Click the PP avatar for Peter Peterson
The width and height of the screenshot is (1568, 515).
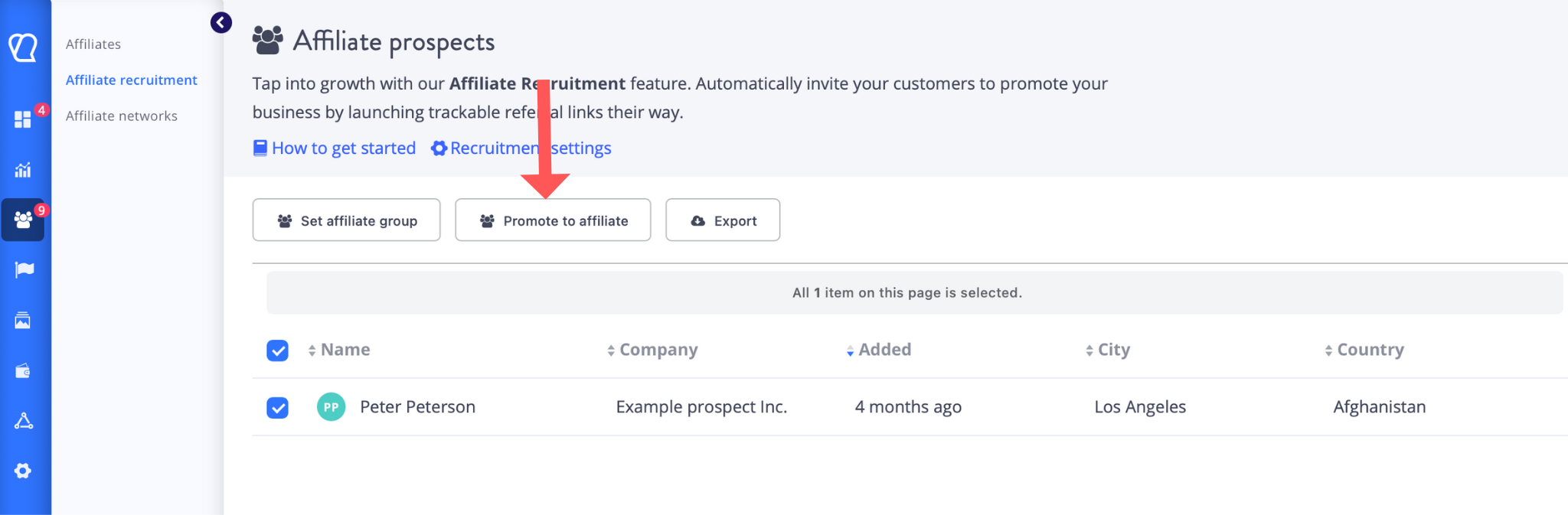click(x=331, y=407)
